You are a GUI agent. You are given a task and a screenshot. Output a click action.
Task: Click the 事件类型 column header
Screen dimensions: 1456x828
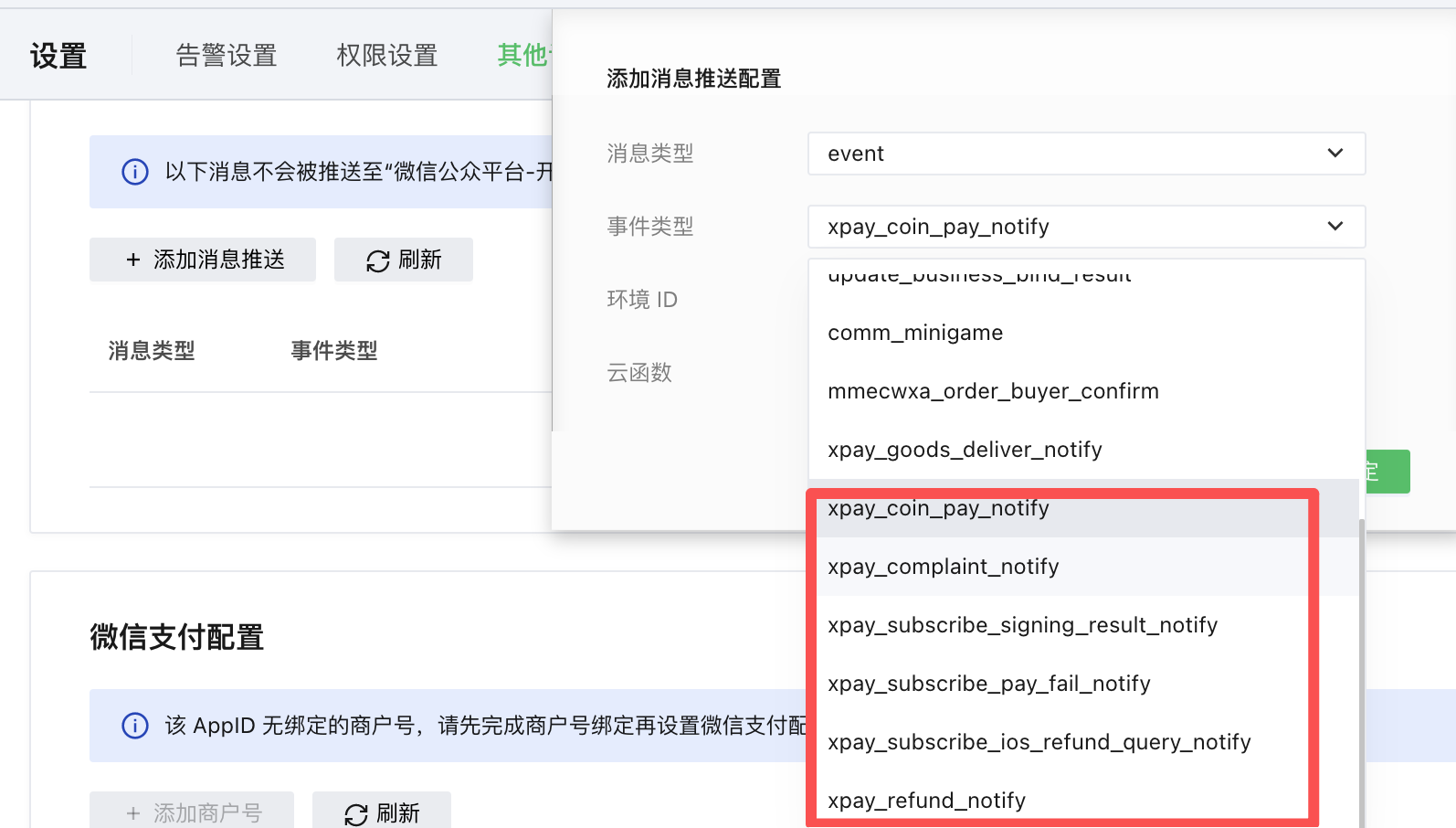click(x=334, y=351)
